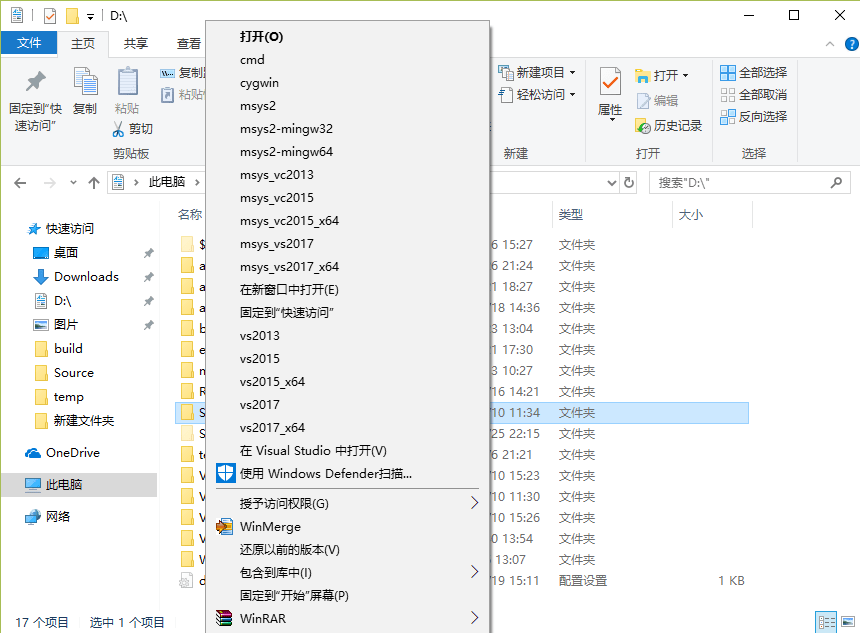Screen dimensions: 860x633
Task: Switch to details view icon in status bar
Action: pos(826,622)
